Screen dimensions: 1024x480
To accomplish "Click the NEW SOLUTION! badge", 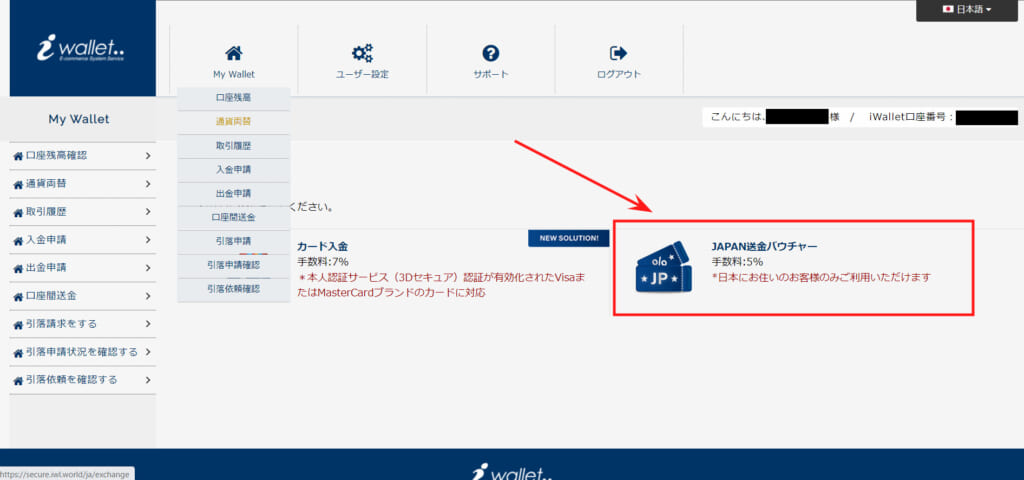I will (569, 238).
